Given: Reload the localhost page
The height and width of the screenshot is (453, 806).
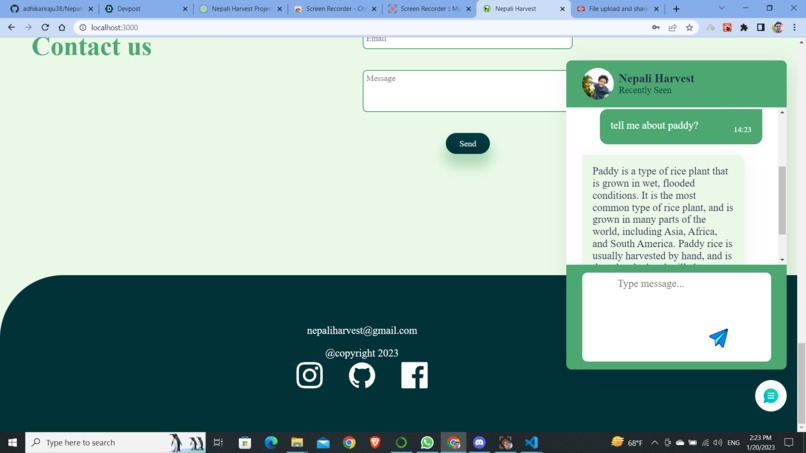Looking at the screenshot, I should click(x=45, y=27).
